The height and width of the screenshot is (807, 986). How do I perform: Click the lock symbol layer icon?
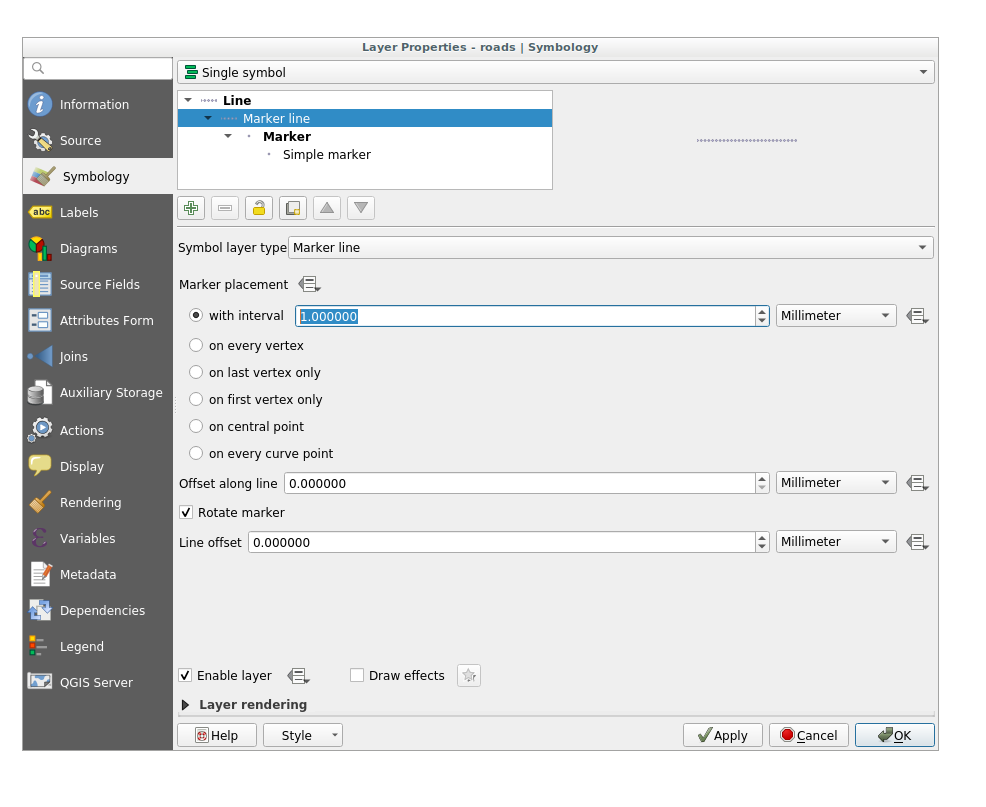259,208
